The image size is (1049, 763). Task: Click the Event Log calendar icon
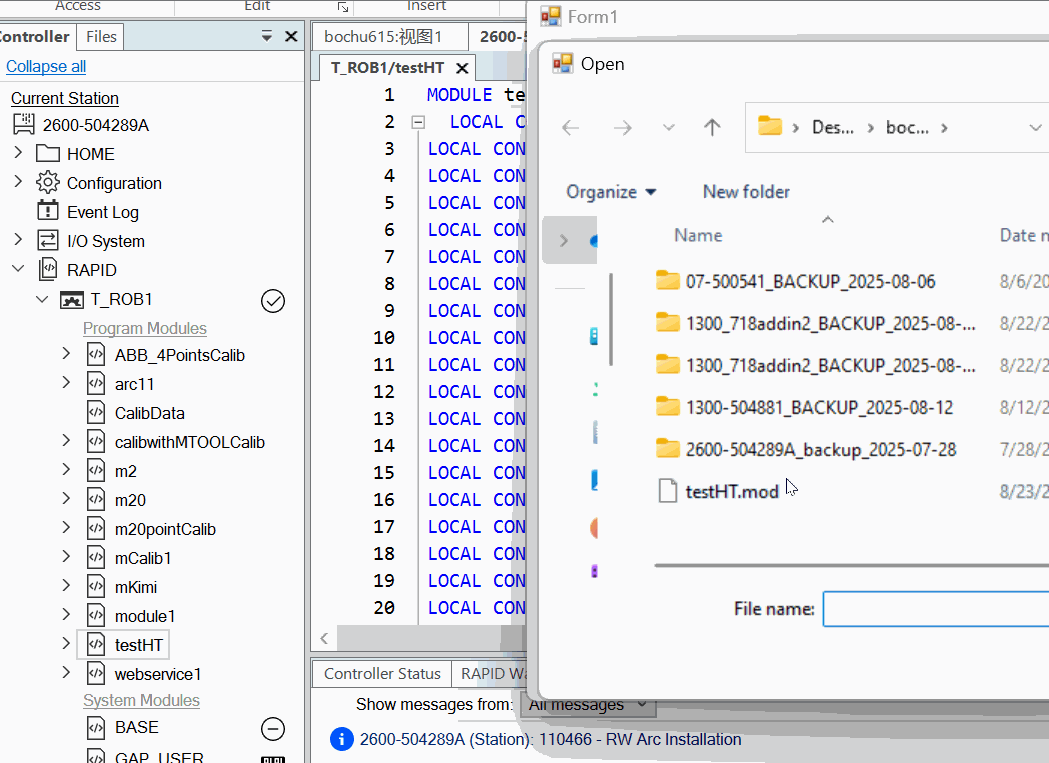tap(47, 211)
